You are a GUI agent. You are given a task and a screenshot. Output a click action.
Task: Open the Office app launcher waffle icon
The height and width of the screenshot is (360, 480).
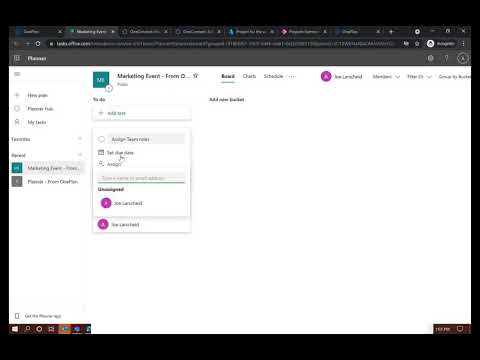(17, 58)
